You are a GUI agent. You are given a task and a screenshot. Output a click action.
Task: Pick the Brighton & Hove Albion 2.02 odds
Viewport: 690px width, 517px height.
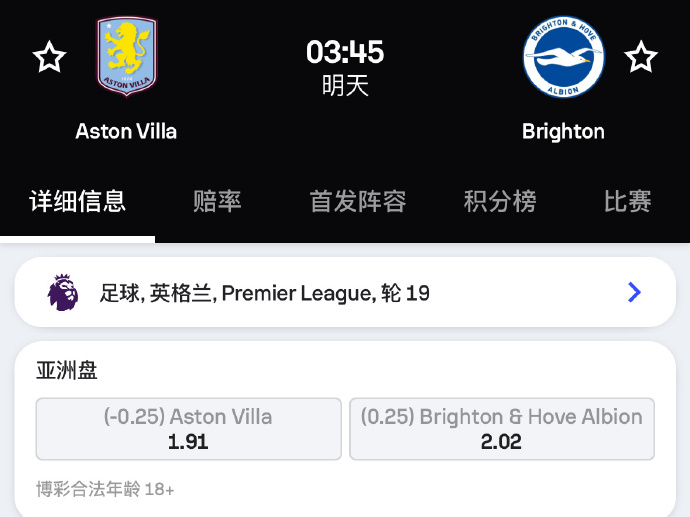click(x=502, y=429)
